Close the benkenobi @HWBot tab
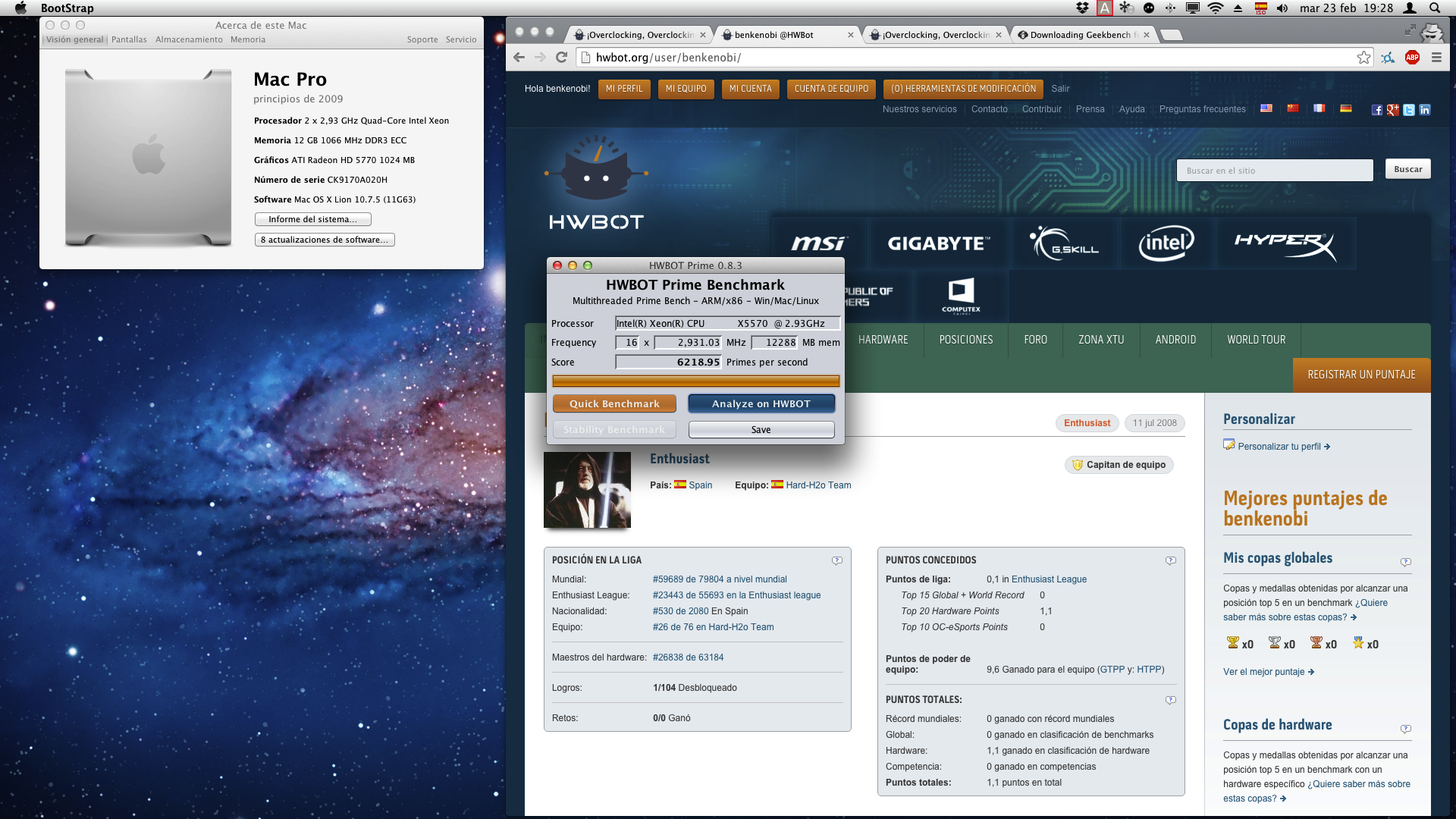Image resolution: width=1456 pixels, height=819 pixels. tap(850, 35)
